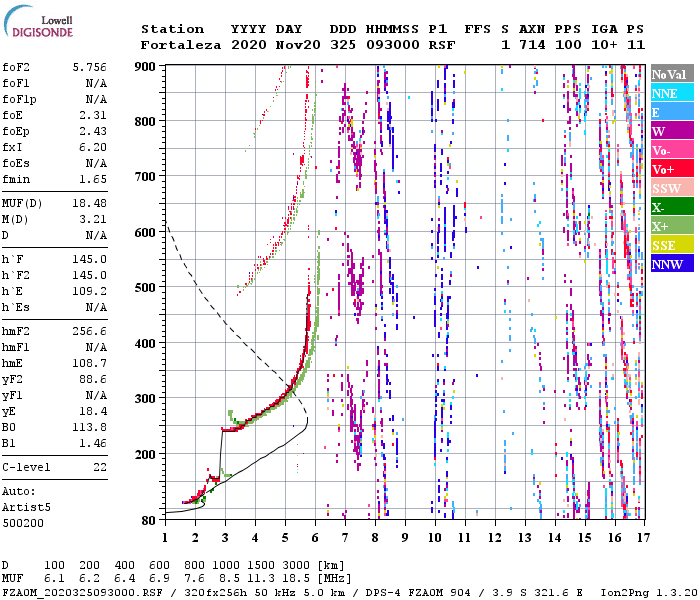Click the Artist5 auto-scaling label
This screenshot has width=700, height=600.
click(x=26, y=508)
